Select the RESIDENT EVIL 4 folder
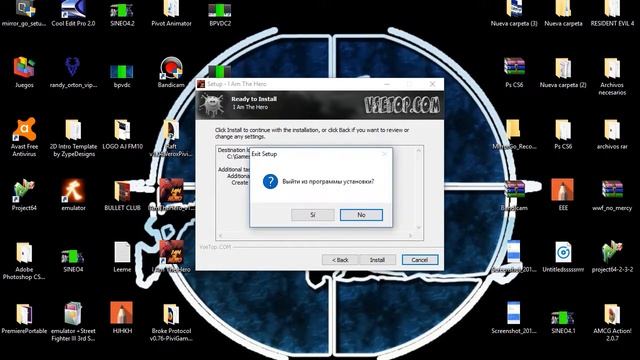Image resolution: width=640 pixels, height=360 pixels. click(612, 13)
